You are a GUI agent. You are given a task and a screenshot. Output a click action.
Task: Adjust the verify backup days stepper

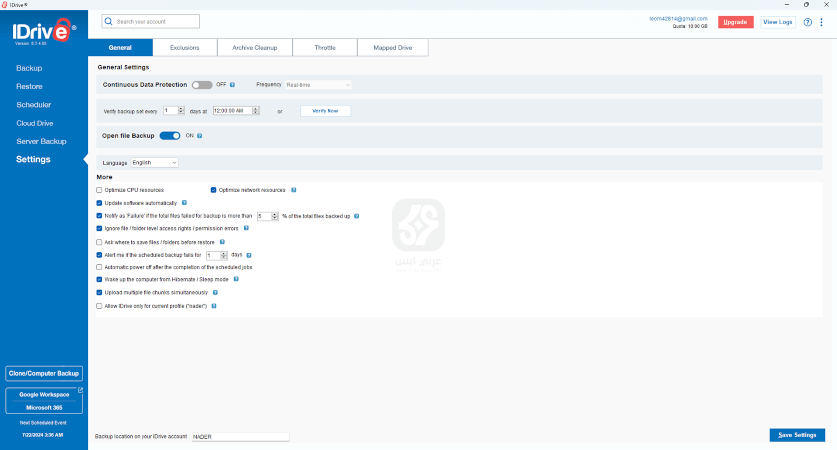(x=181, y=110)
